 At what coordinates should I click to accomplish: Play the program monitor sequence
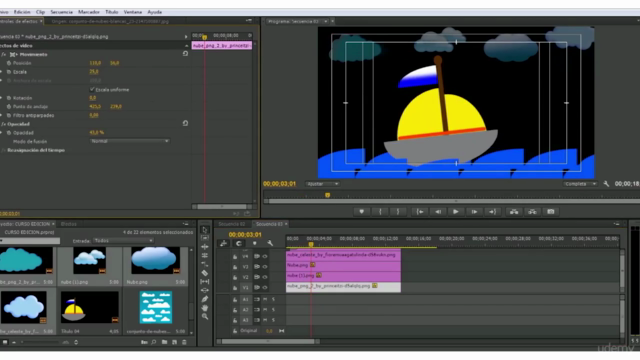pyautogui.click(x=456, y=211)
